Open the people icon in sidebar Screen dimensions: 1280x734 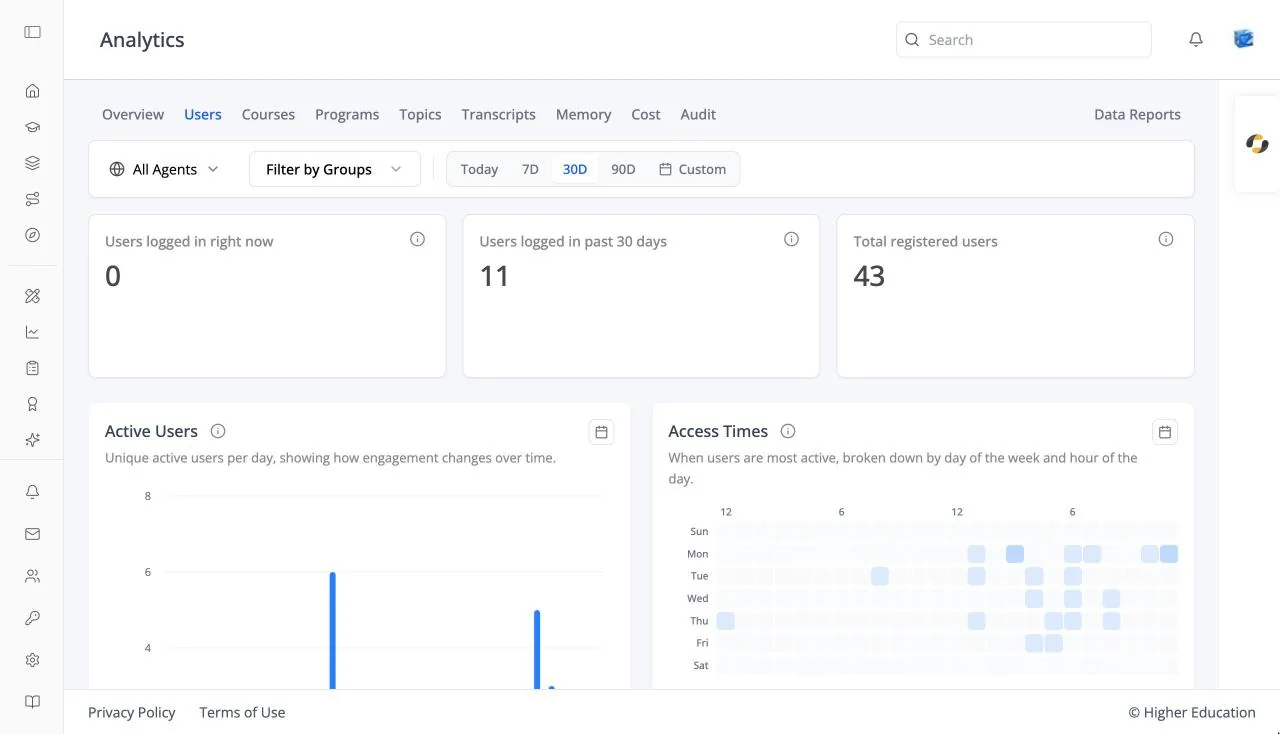[x=32, y=576]
